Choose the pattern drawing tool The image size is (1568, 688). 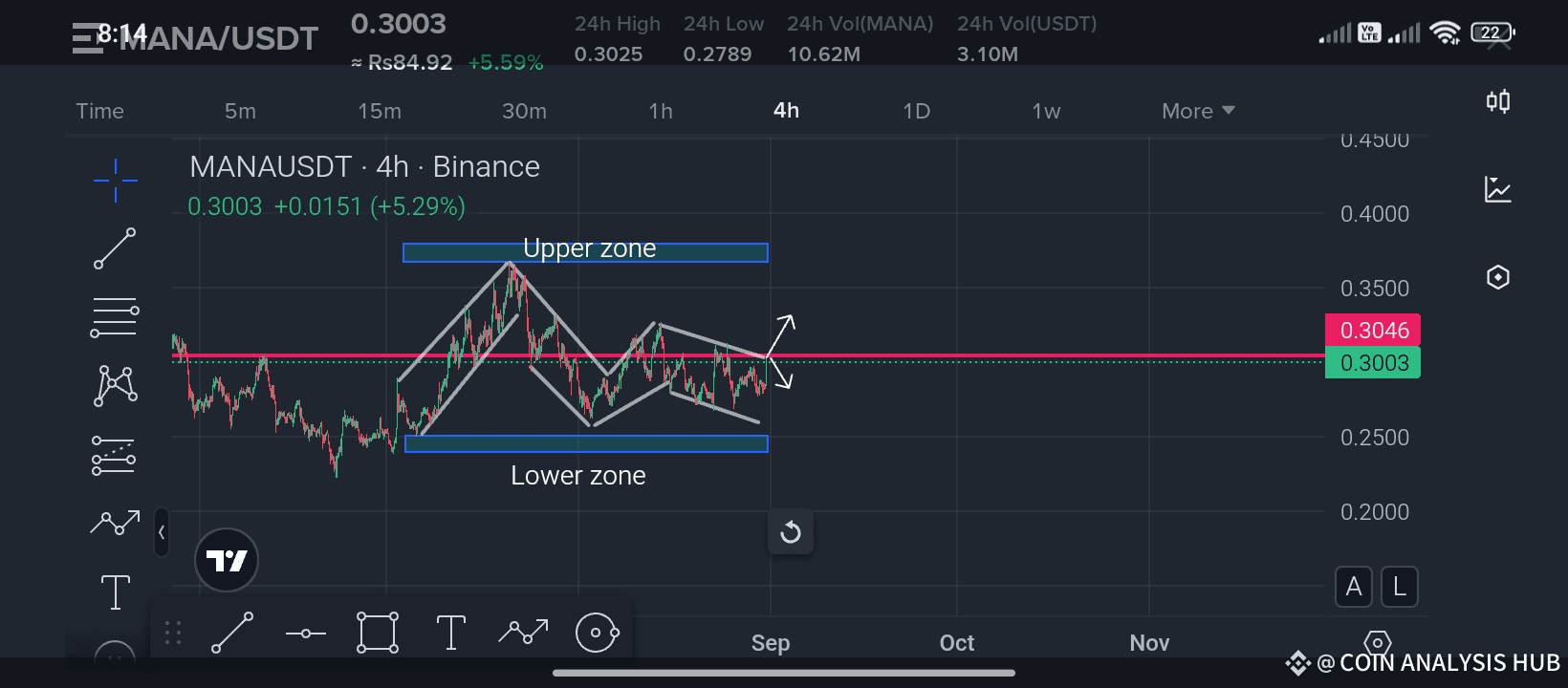(115, 386)
